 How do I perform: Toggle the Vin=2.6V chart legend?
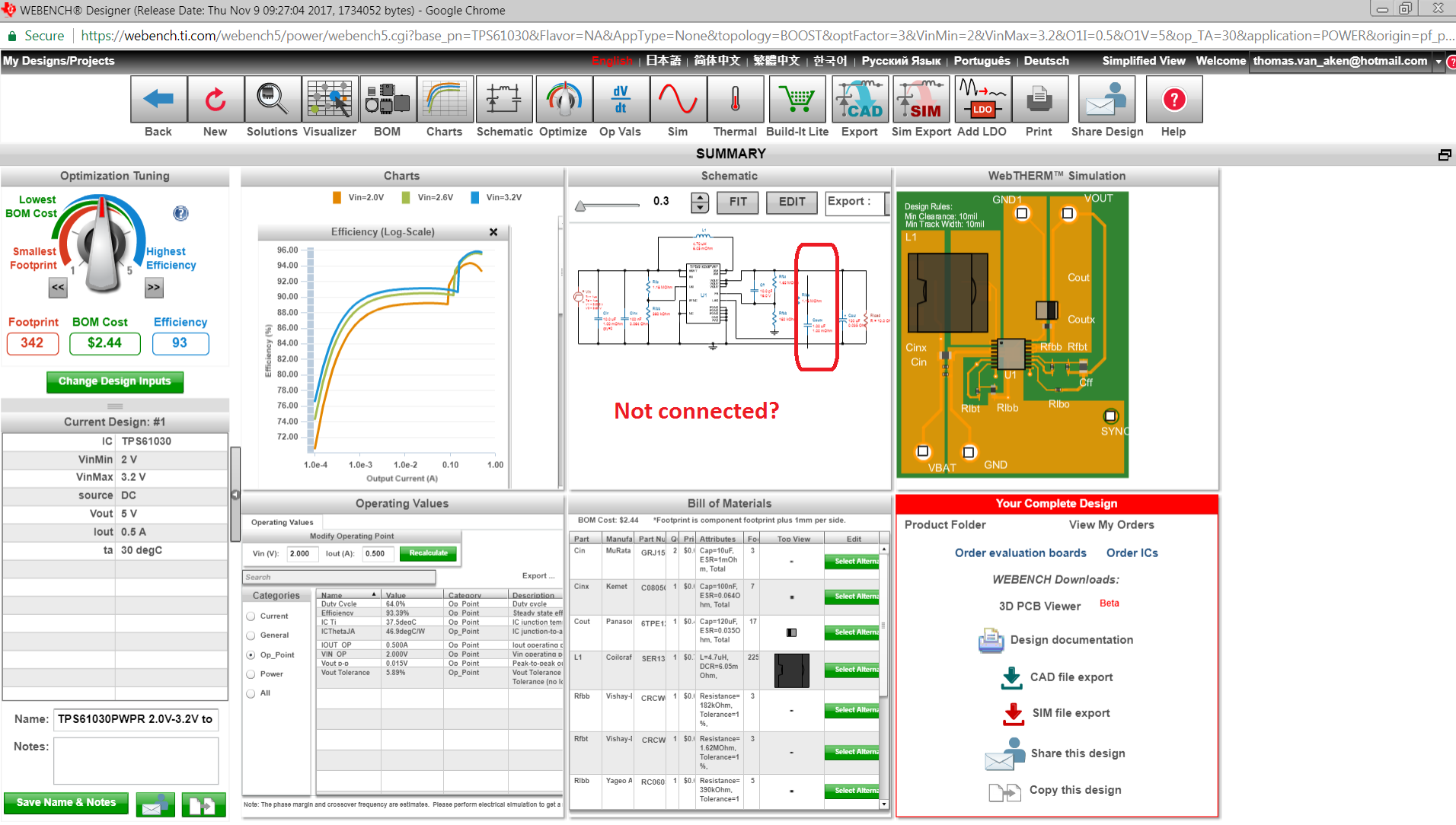427,198
